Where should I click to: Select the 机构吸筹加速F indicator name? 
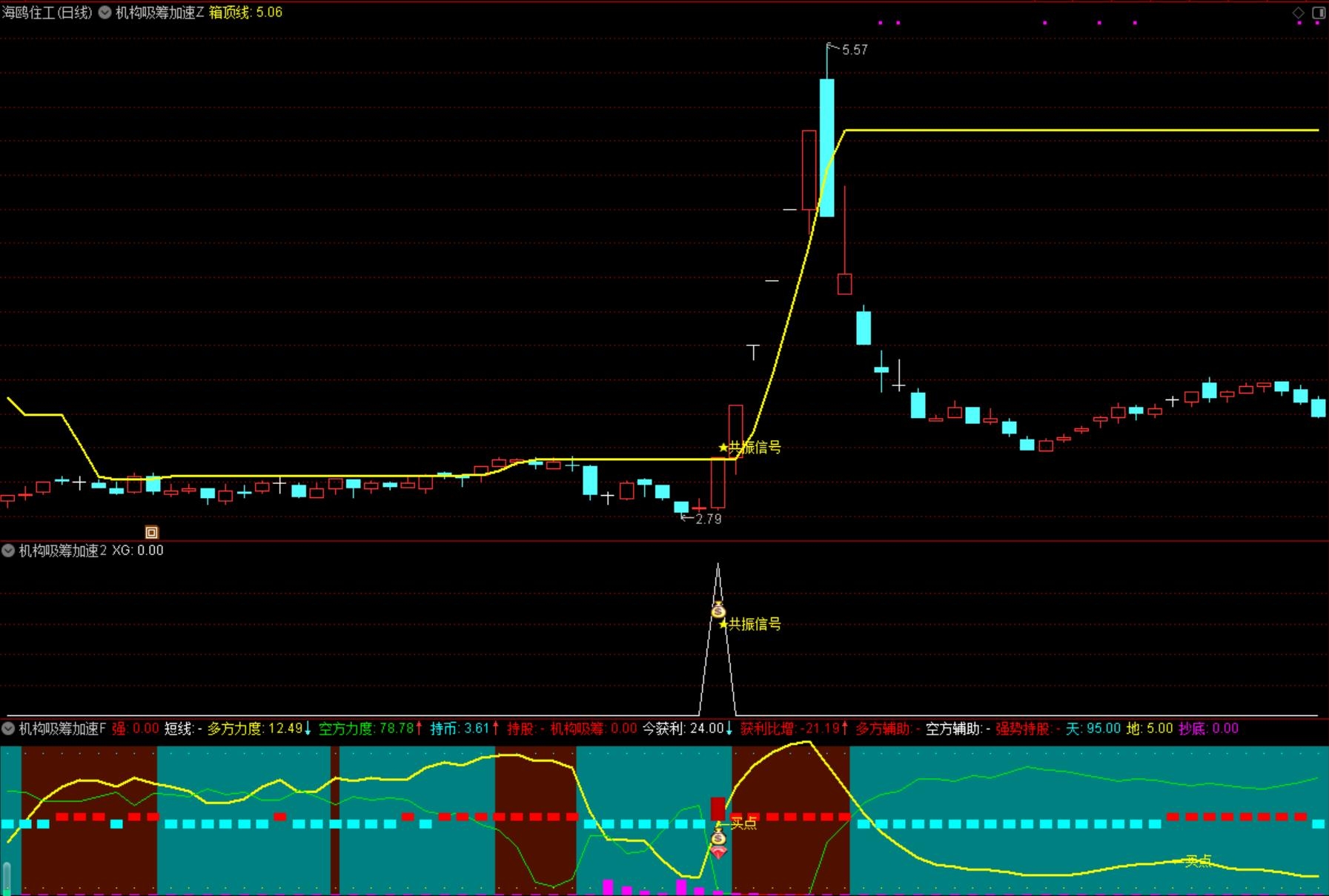(62, 729)
